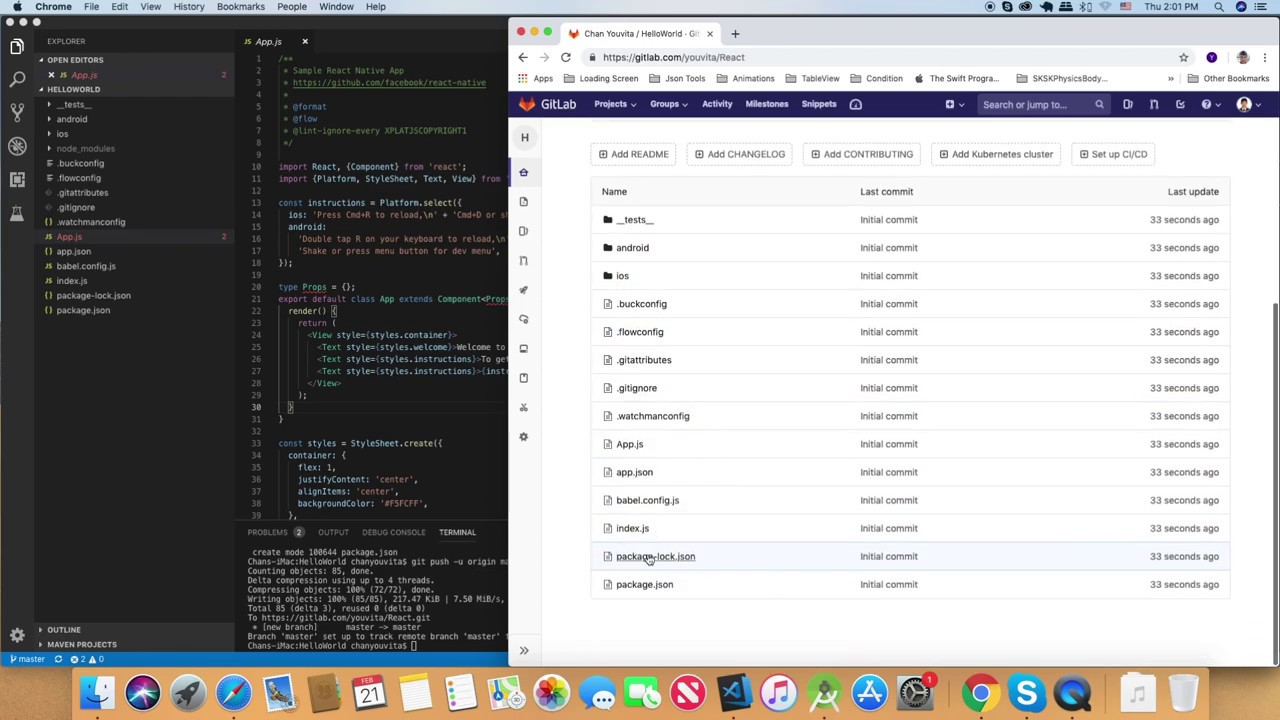Open the History menu in menu bar
The height and width of the screenshot is (720, 1280).
[x=189, y=7]
